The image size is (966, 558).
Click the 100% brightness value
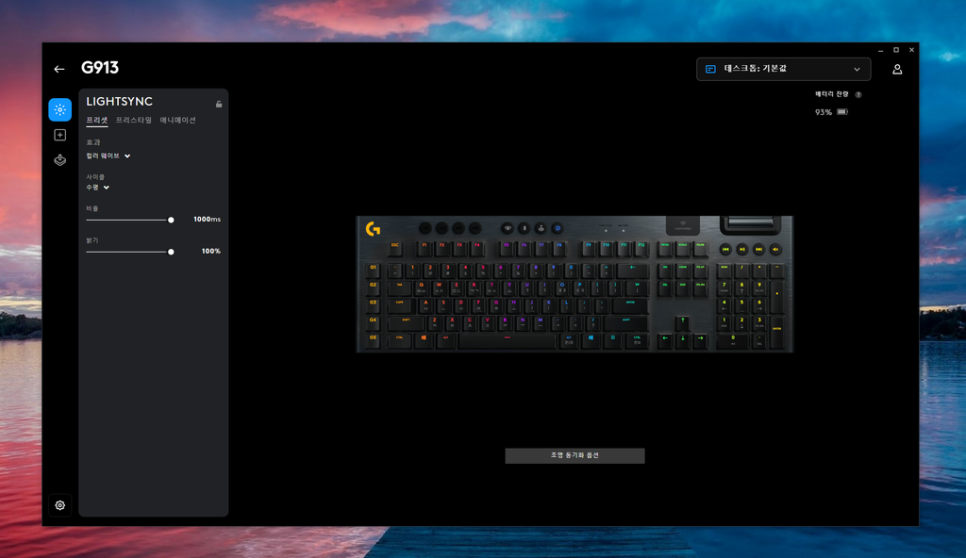[x=211, y=251]
